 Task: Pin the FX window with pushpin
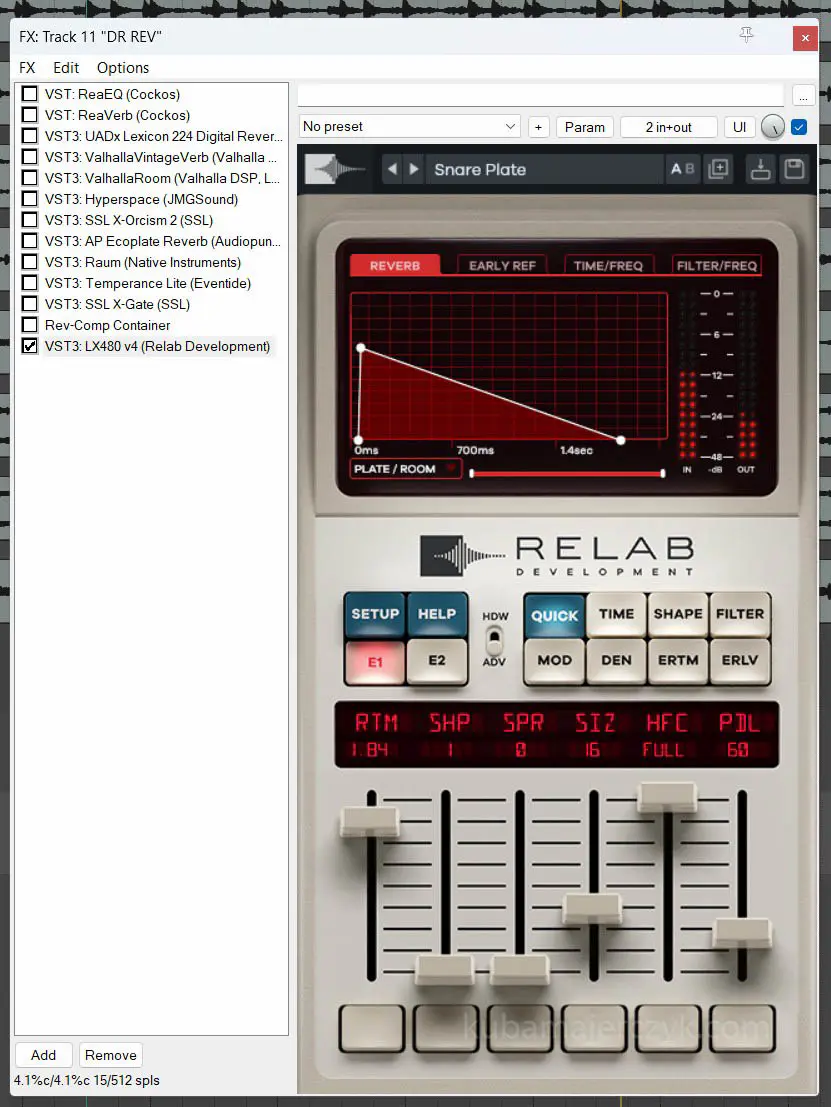pyautogui.click(x=746, y=36)
